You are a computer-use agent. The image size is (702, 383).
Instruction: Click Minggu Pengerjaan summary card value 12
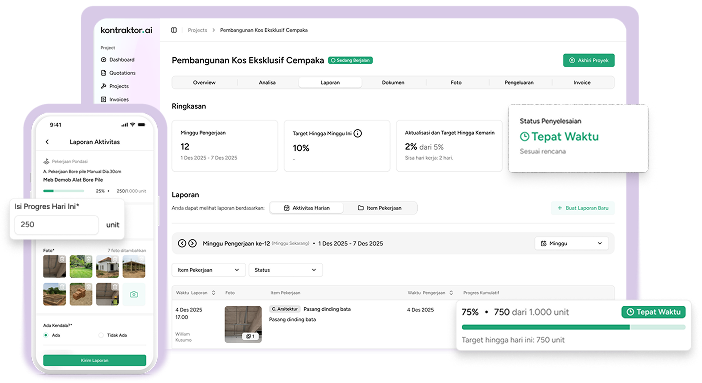coord(185,146)
